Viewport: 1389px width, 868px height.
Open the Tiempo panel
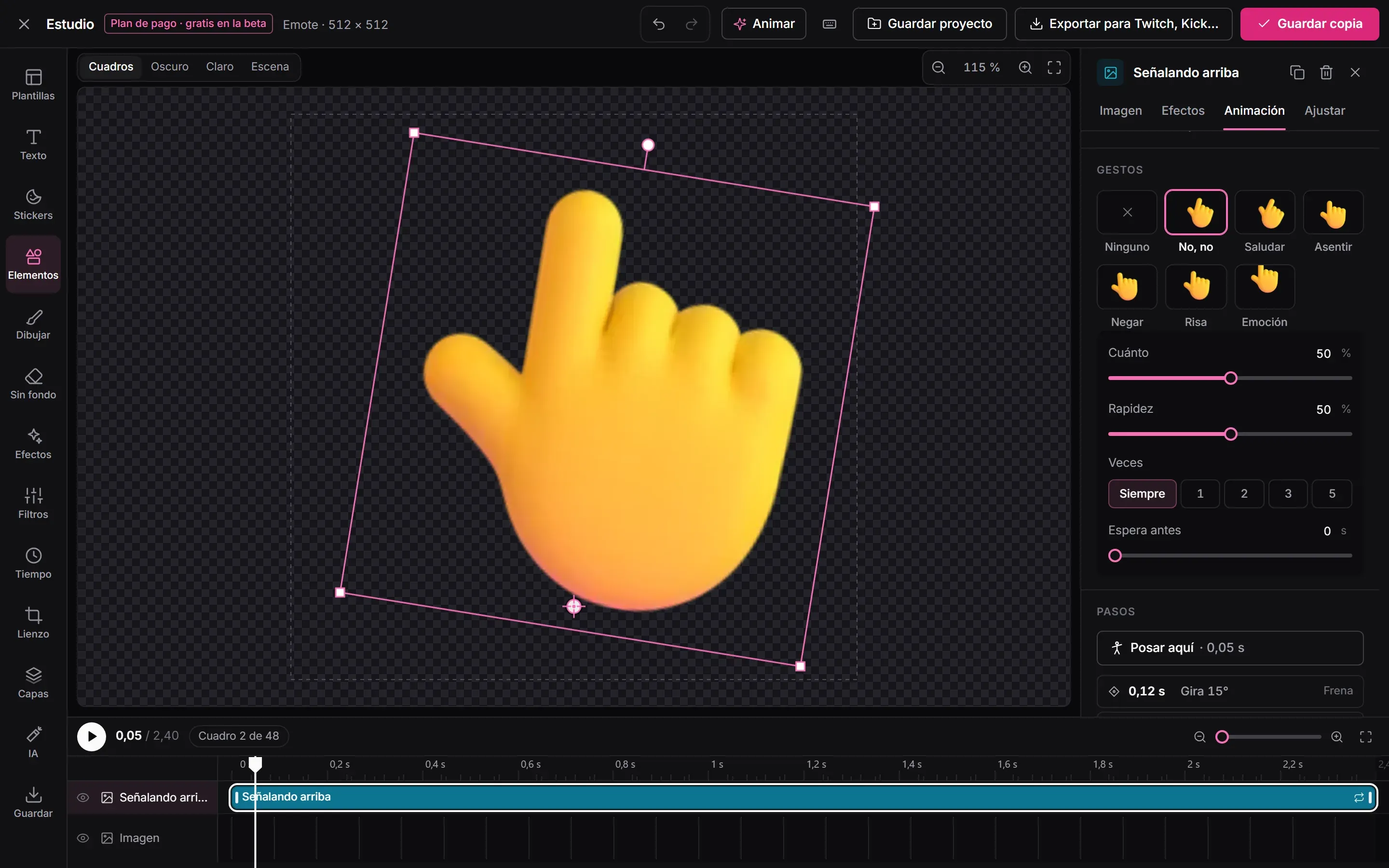tap(33, 563)
